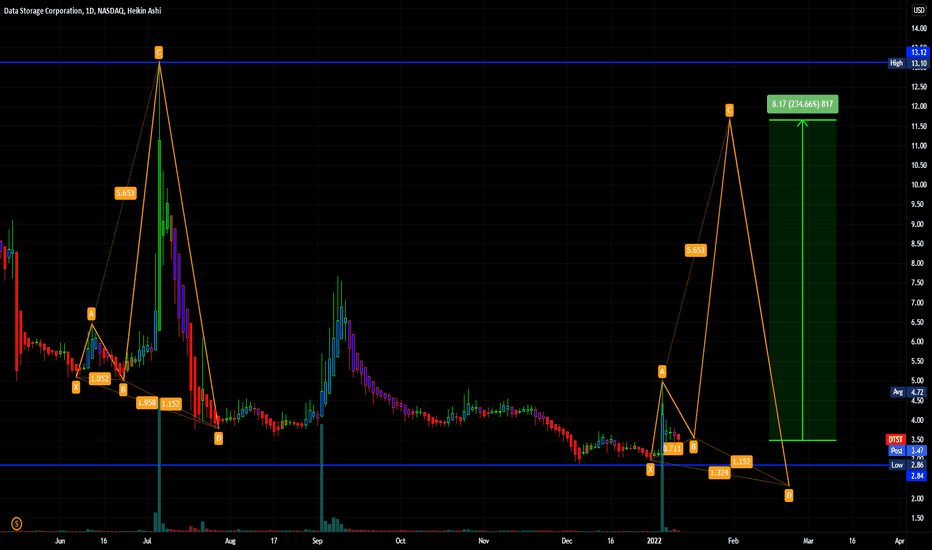Image resolution: width=932 pixels, height=550 pixels.
Task: Click the Aug date on the time axis
Action: pyautogui.click(x=230, y=541)
